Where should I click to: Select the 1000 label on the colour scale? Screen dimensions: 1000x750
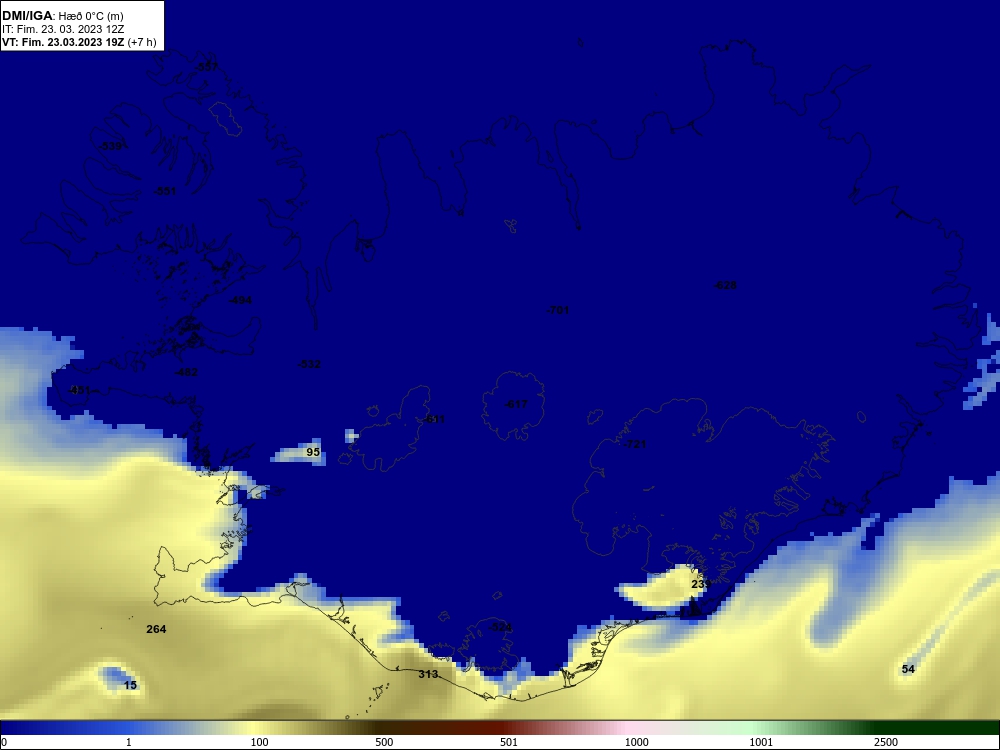636,742
